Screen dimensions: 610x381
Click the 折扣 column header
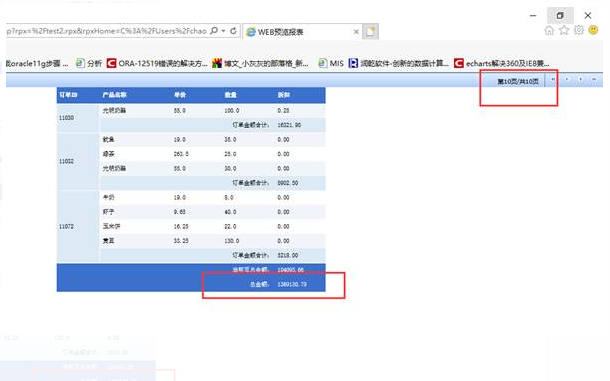point(284,95)
